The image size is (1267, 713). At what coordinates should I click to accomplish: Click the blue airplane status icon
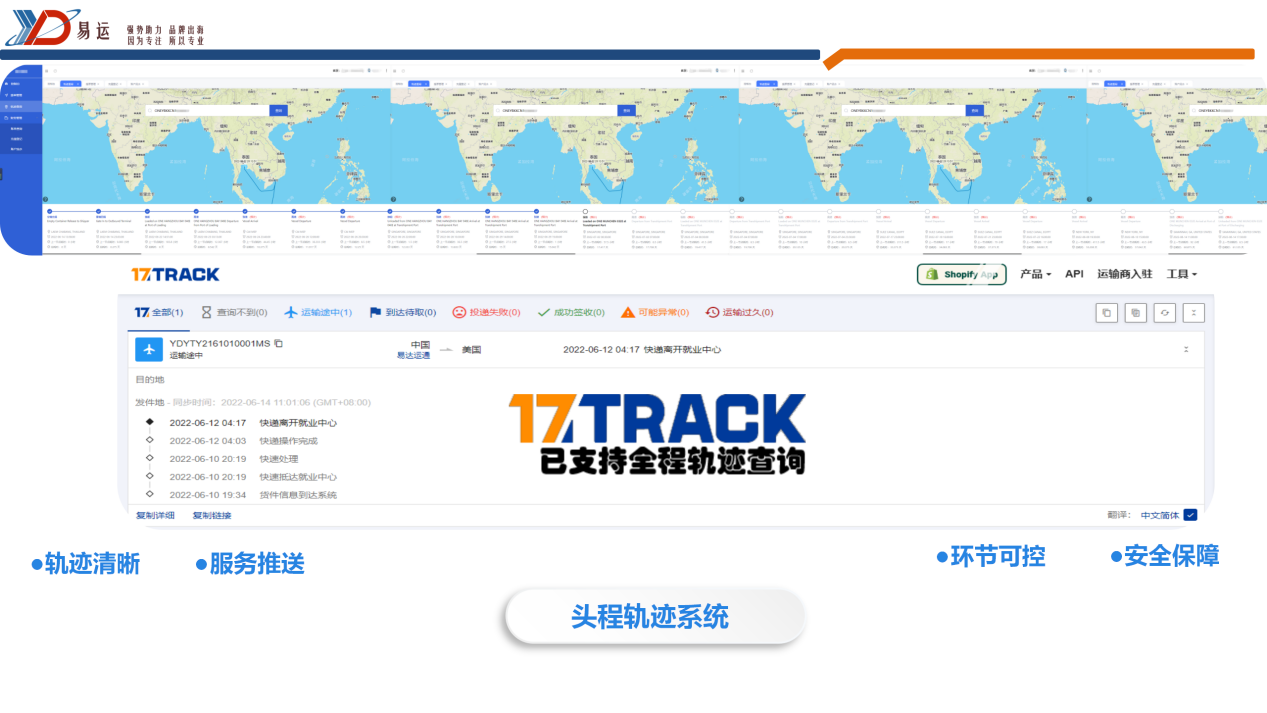[x=149, y=349]
